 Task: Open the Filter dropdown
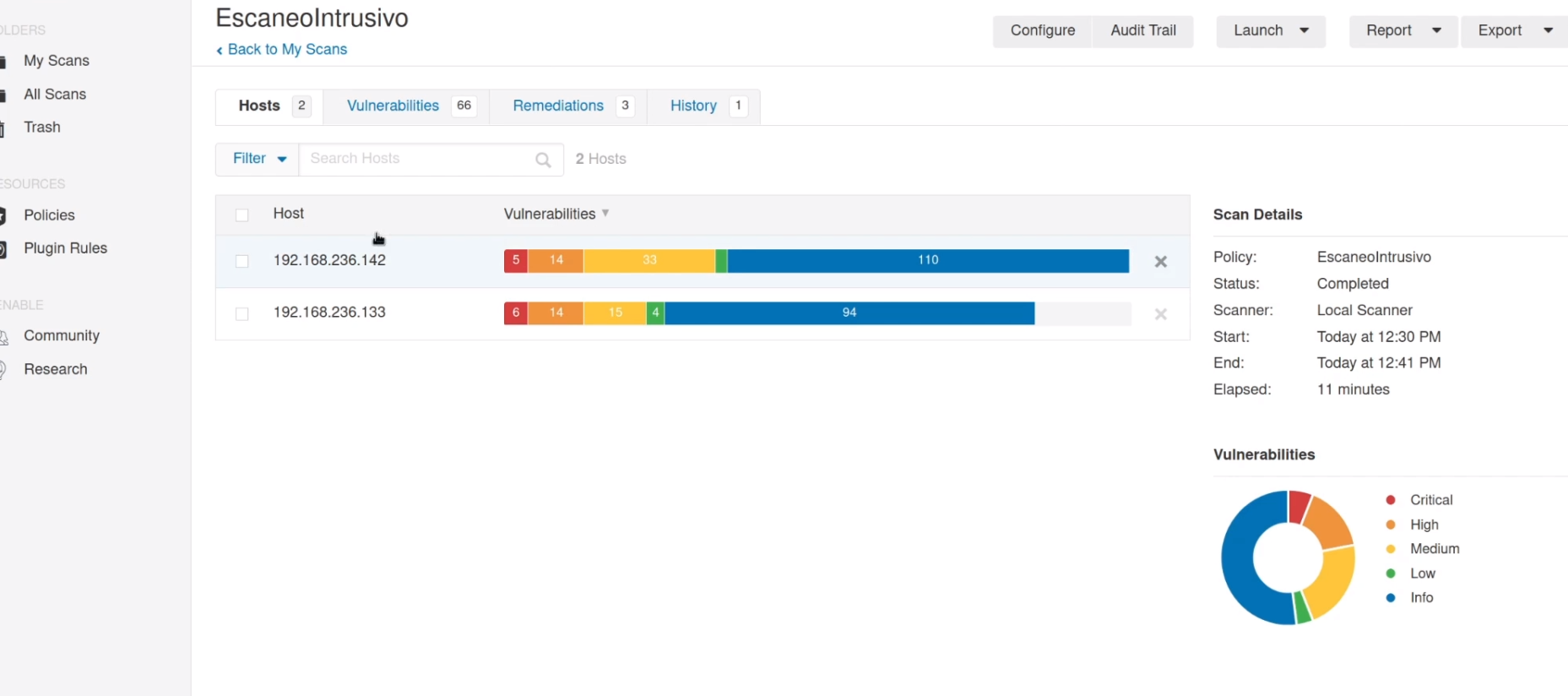(258, 159)
